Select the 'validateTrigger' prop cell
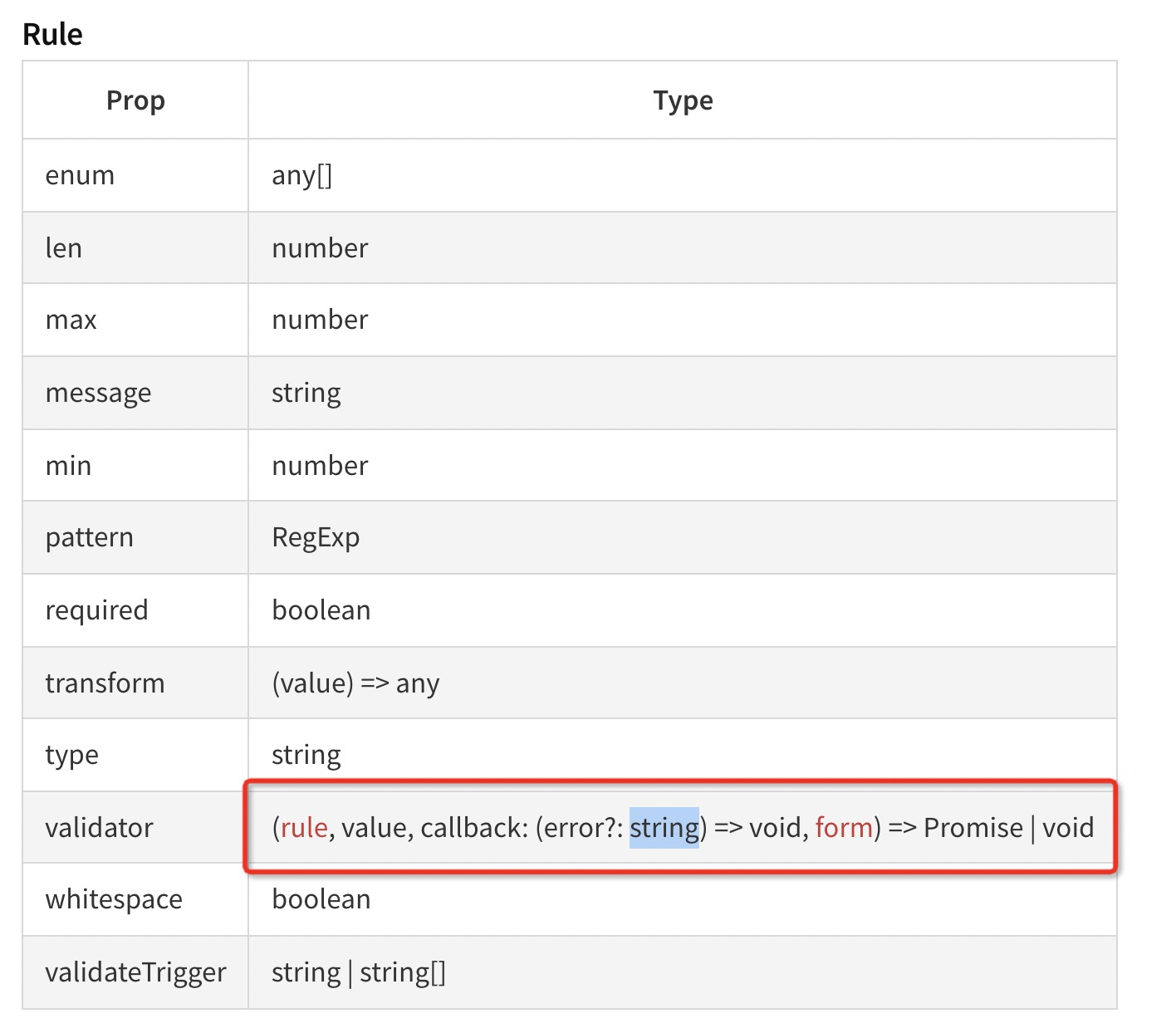This screenshot has height=1028, width=1176. (135, 972)
